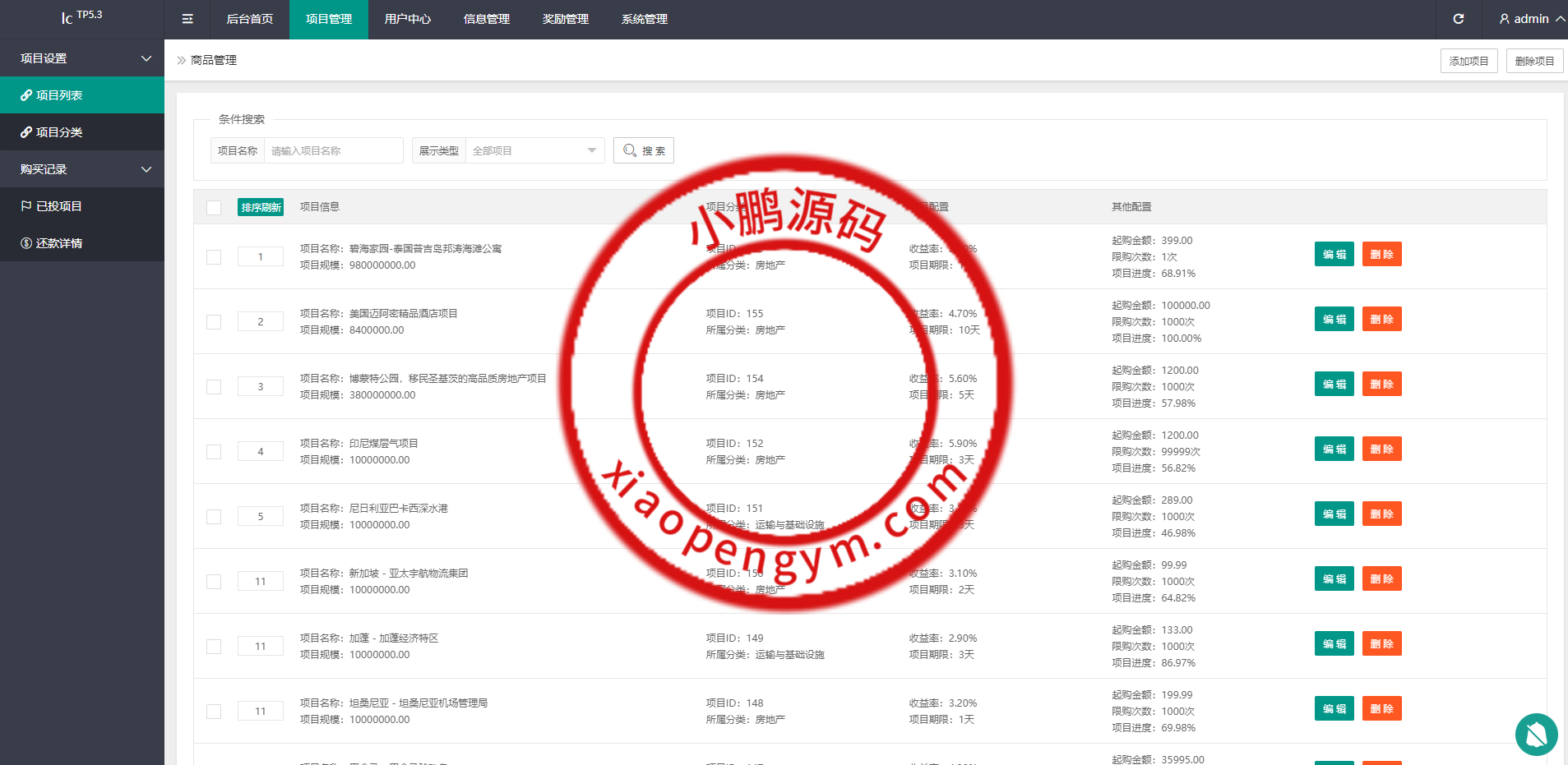Screen dimensions: 1568x765
Task: Focus the 项目名称 search input field
Action: 333,151
